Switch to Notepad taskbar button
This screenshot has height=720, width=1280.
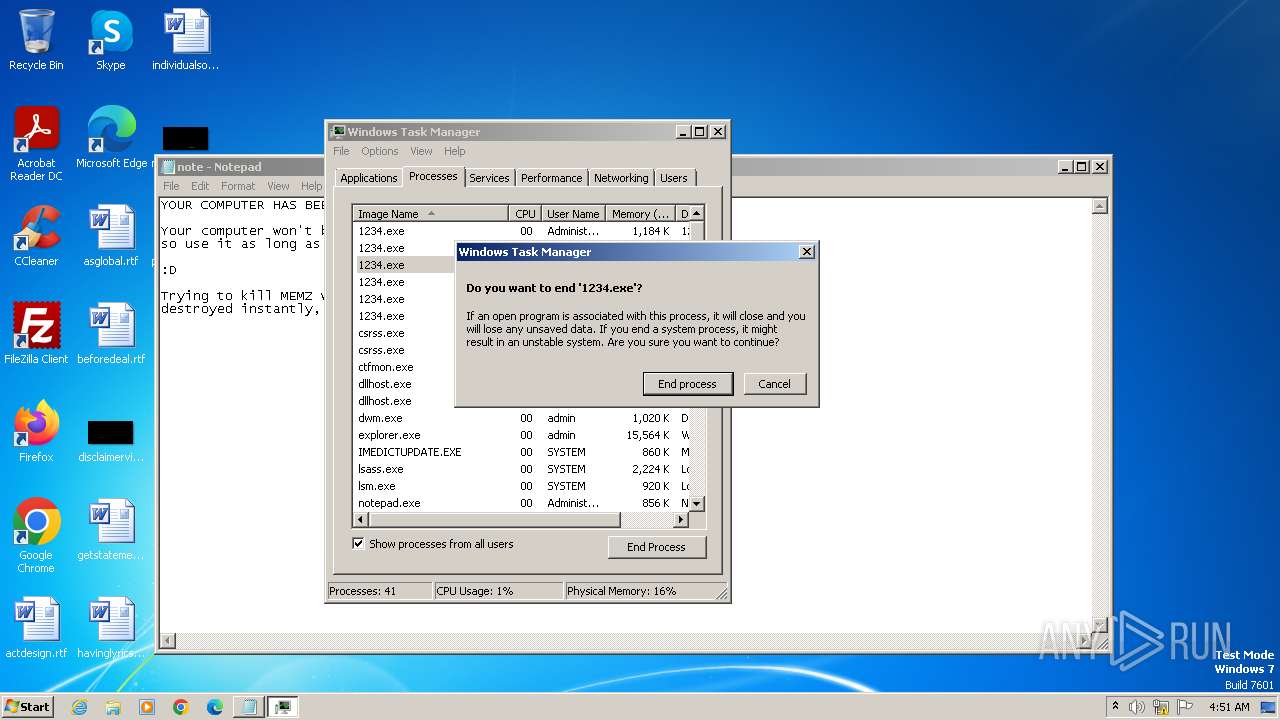[x=248, y=707]
